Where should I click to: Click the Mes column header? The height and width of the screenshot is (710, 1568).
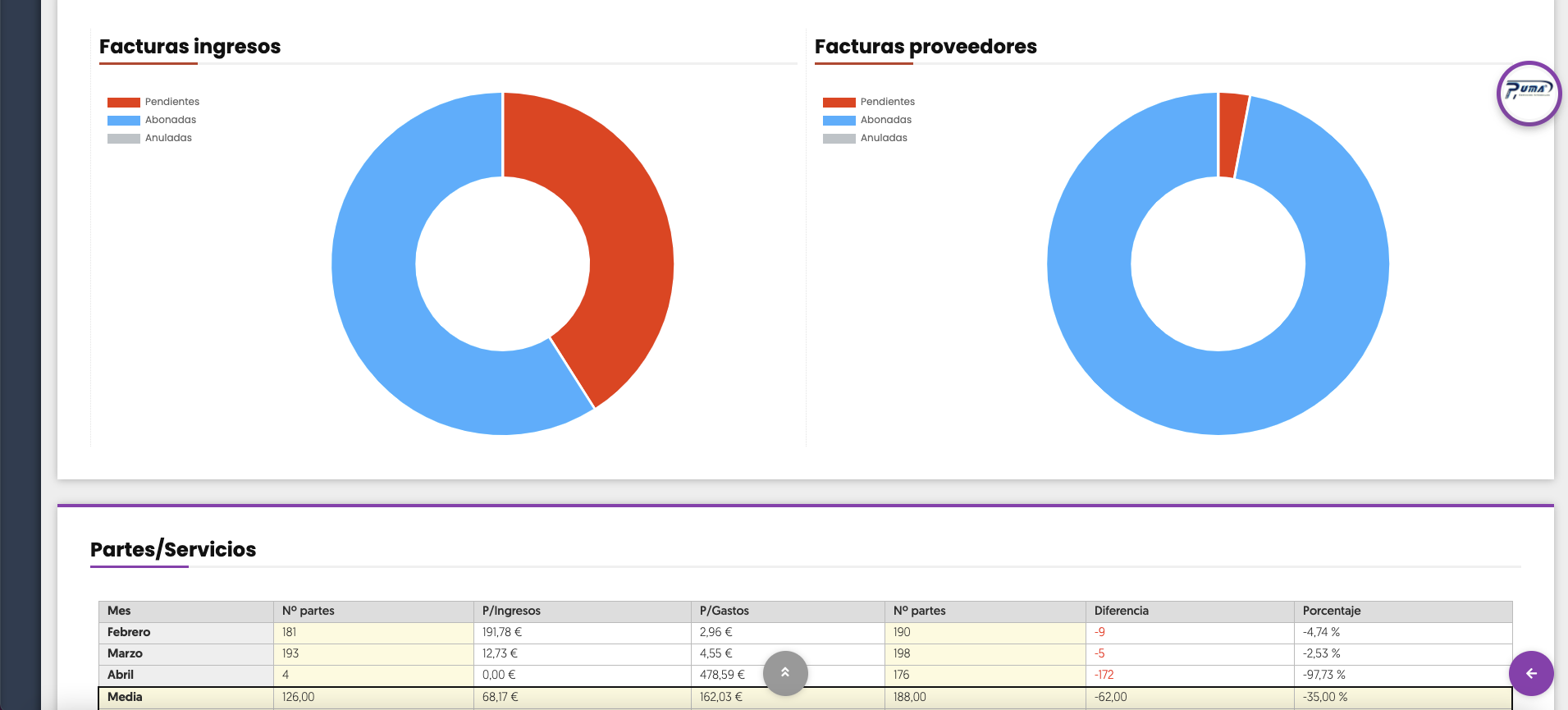(119, 611)
